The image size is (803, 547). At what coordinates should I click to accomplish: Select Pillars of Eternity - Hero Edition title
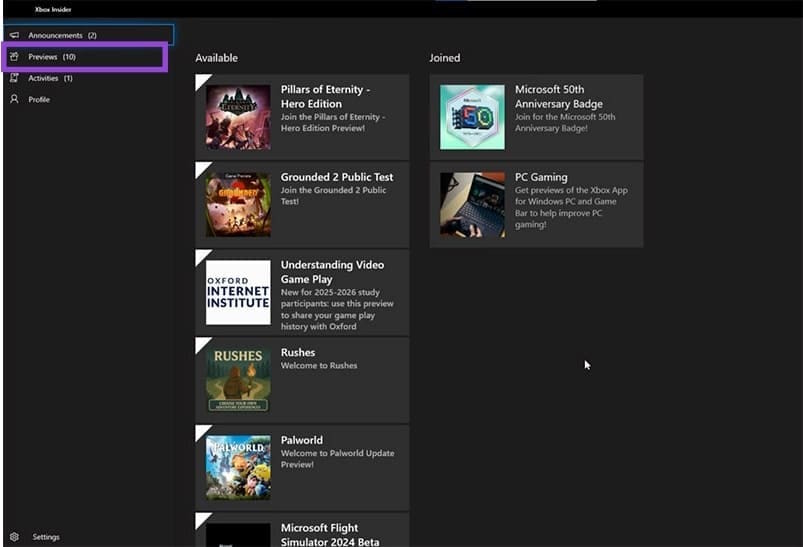(325, 96)
